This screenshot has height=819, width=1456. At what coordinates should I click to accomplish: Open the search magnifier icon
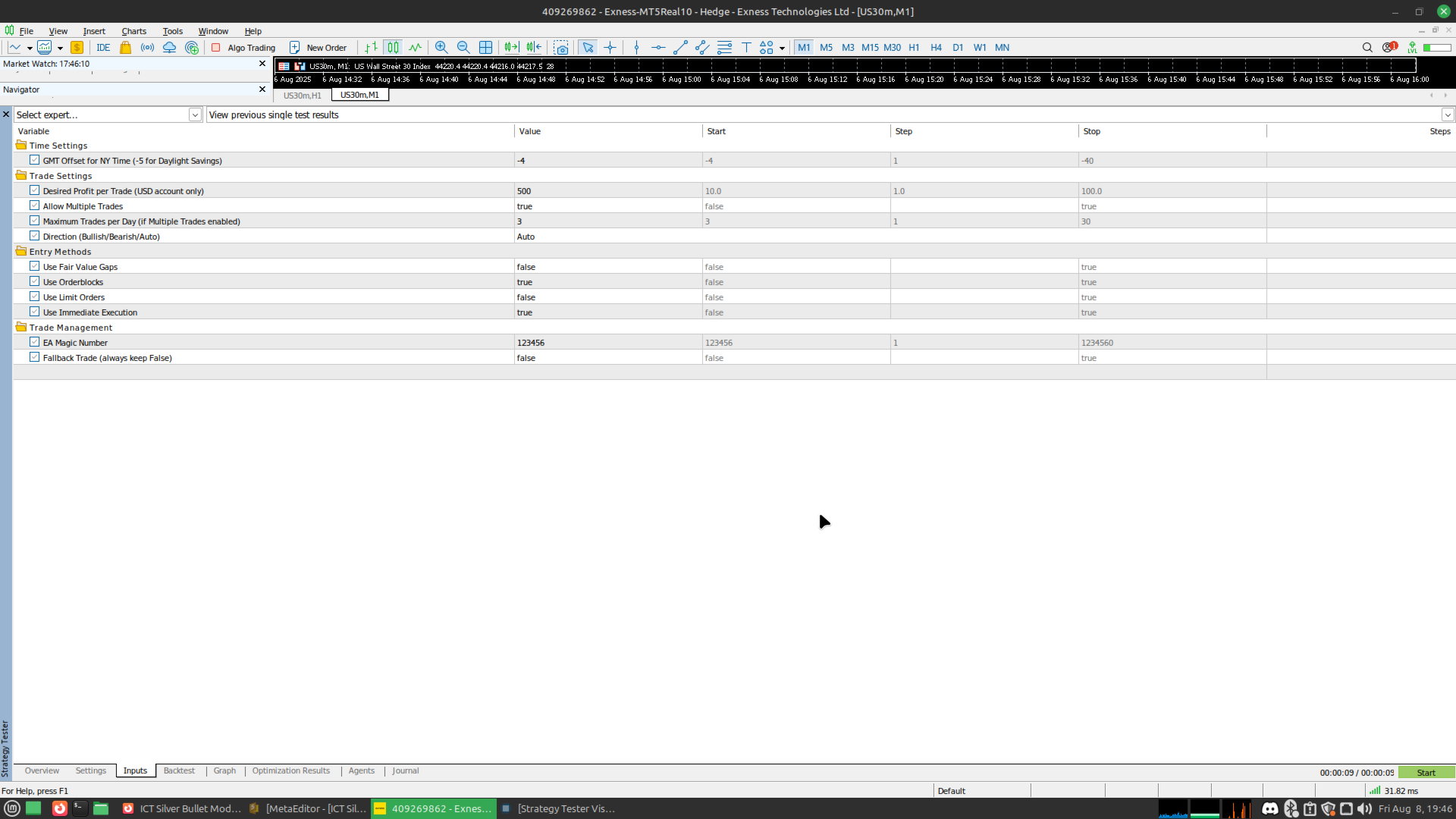coord(1367,47)
